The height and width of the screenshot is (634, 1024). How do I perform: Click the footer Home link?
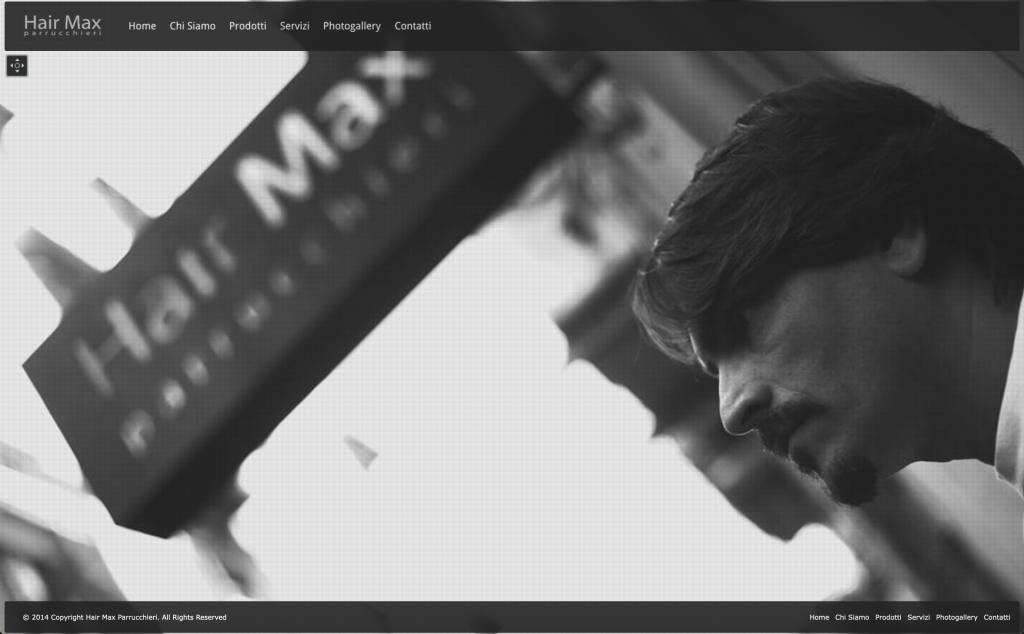pos(819,618)
